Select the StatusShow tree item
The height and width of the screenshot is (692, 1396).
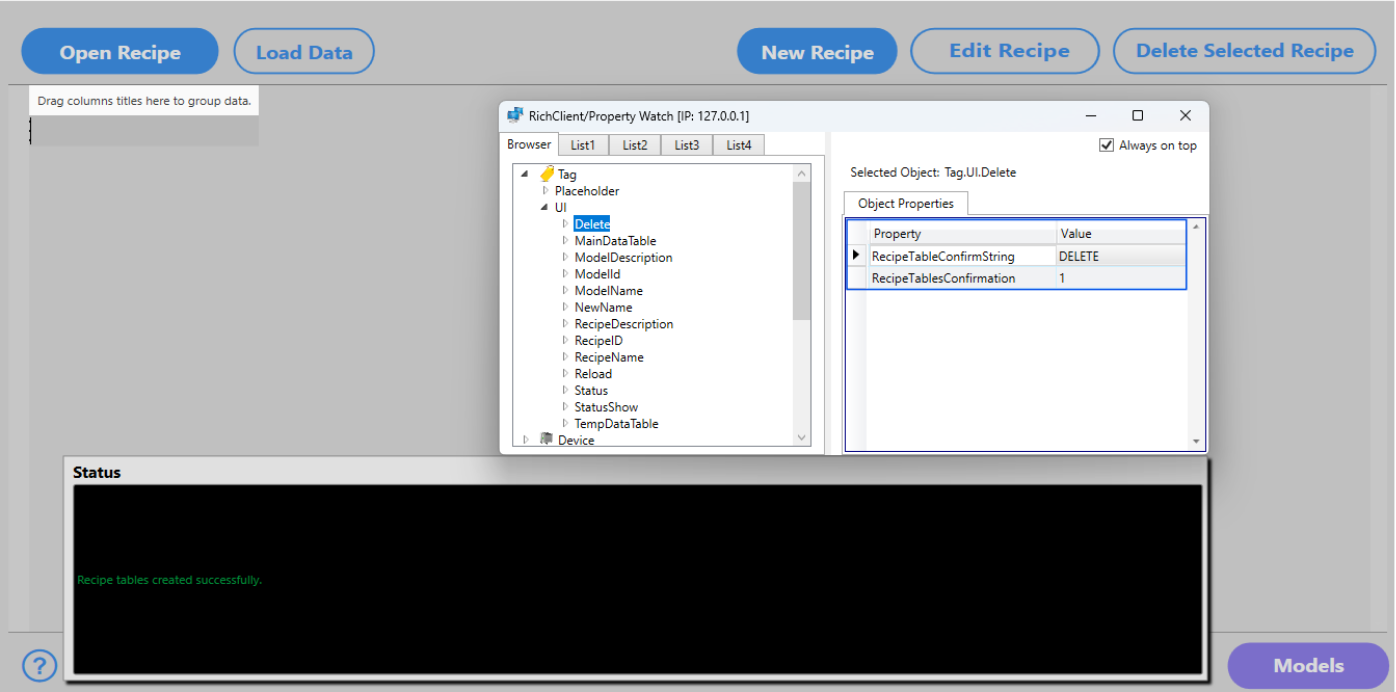point(605,407)
